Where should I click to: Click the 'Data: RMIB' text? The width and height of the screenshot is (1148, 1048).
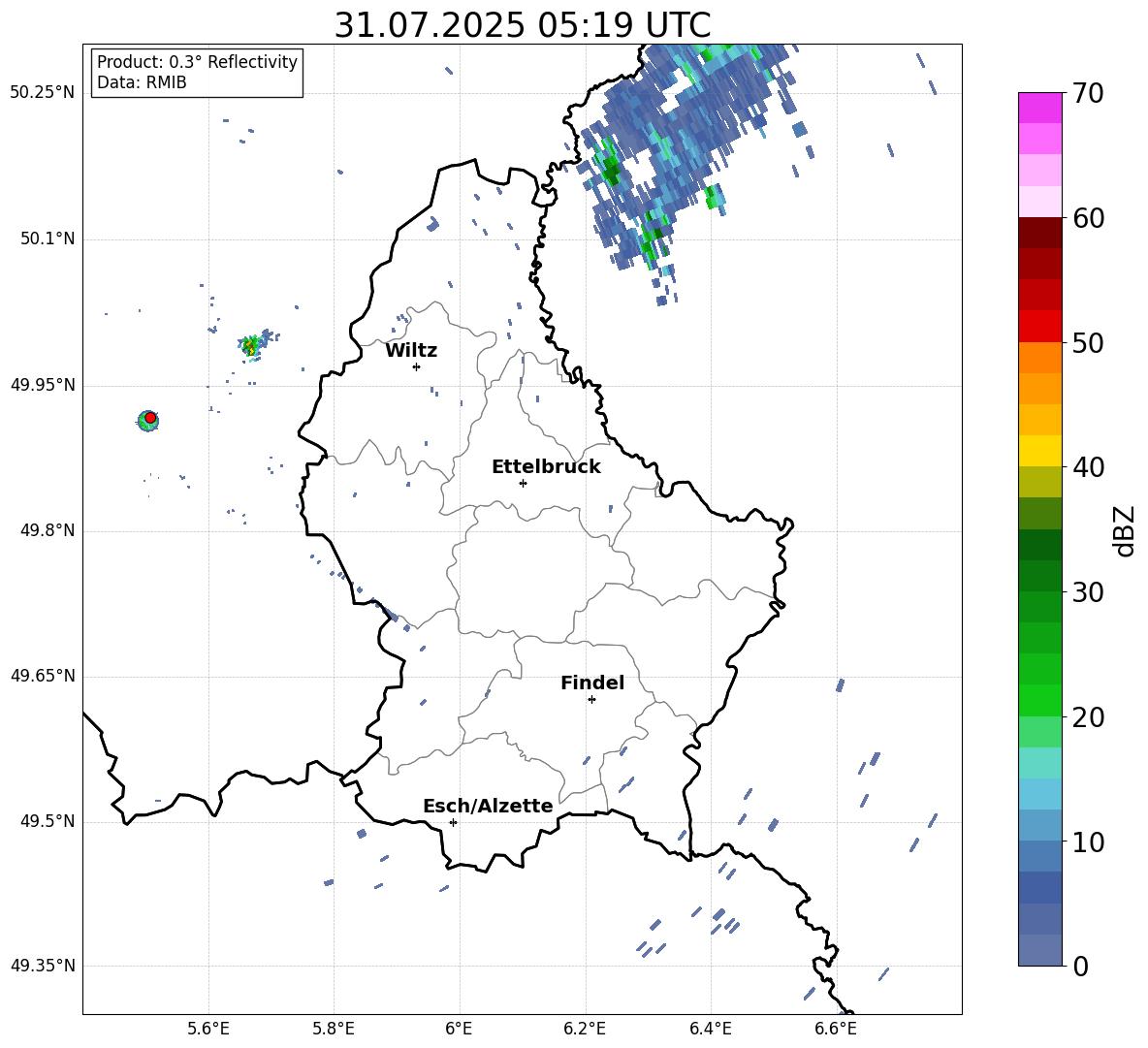tap(142, 82)
